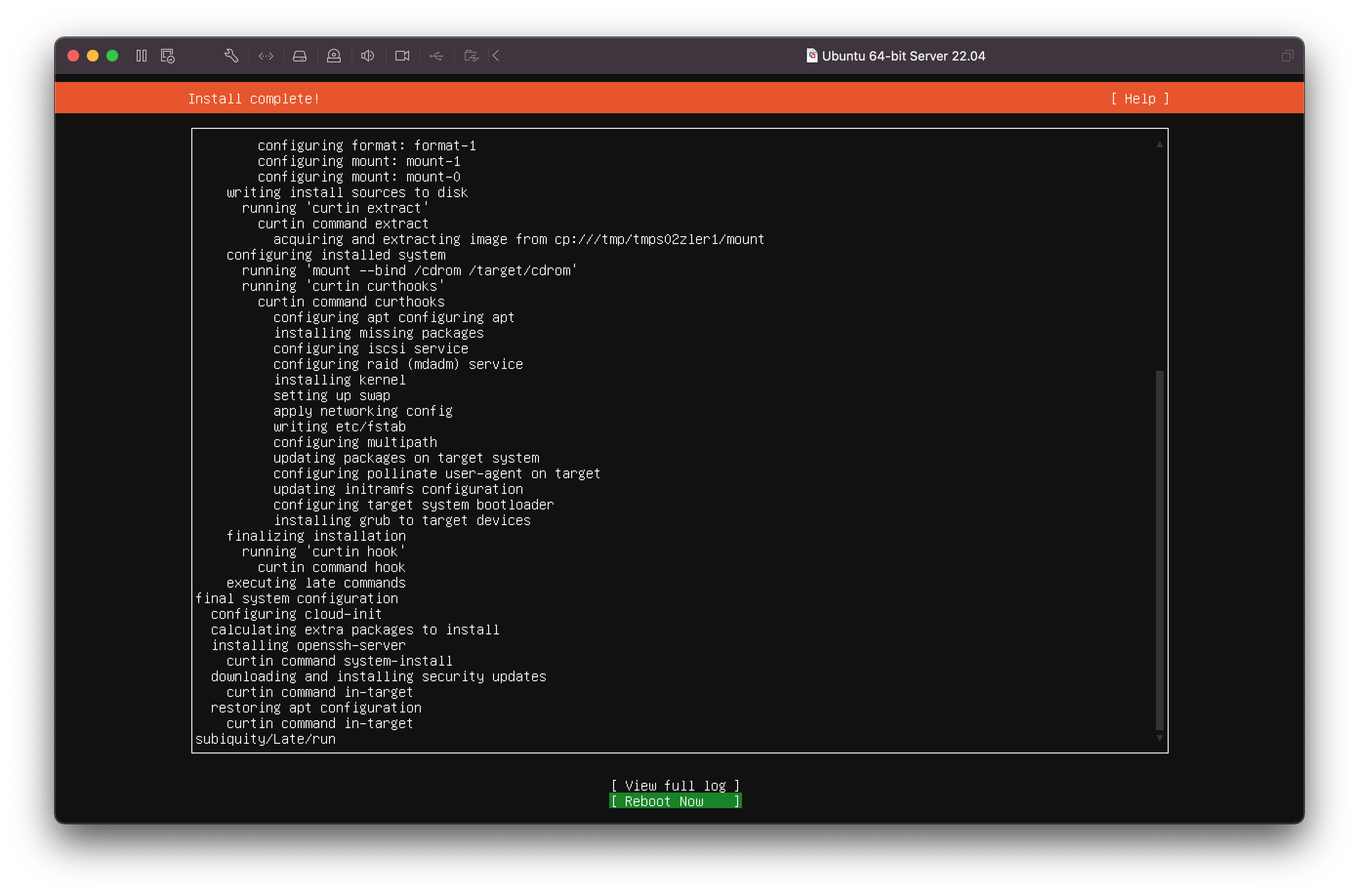
Task: Open the VM snapshots icon
Action: [x=167, y=56]
